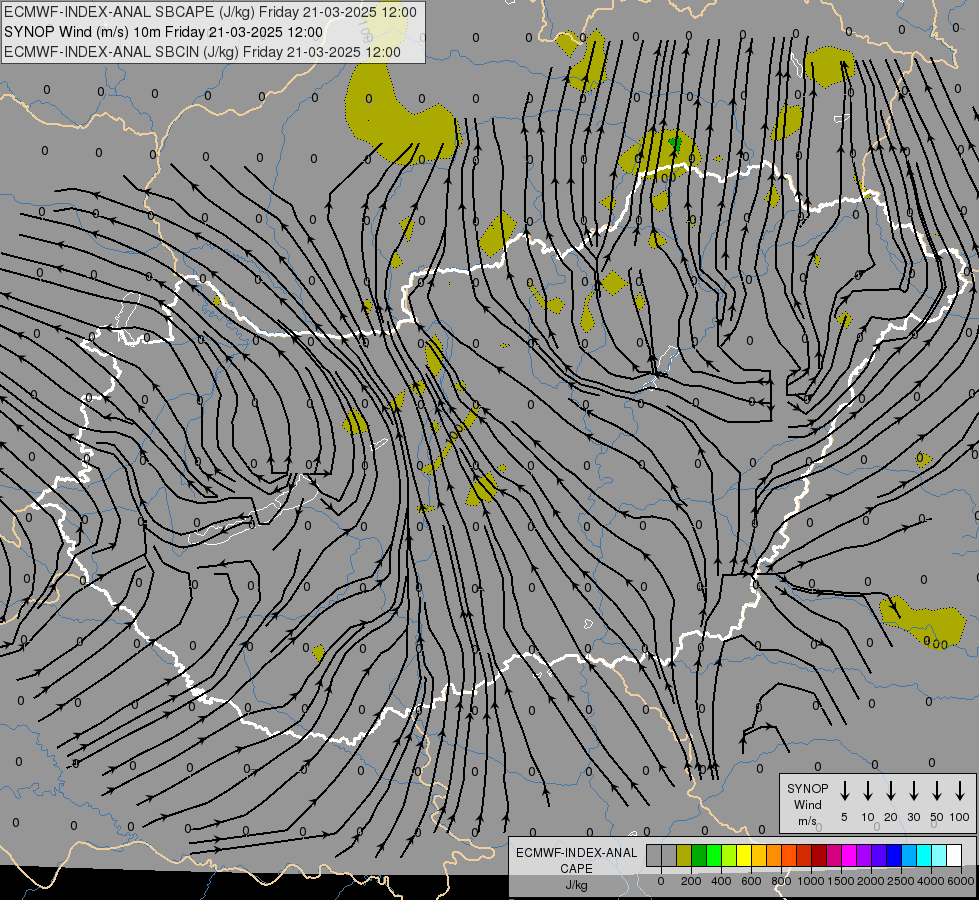Click the 1500 tick label on CAPE scale
This screenshot has width=979, height=900.
[x=841, y=881]
